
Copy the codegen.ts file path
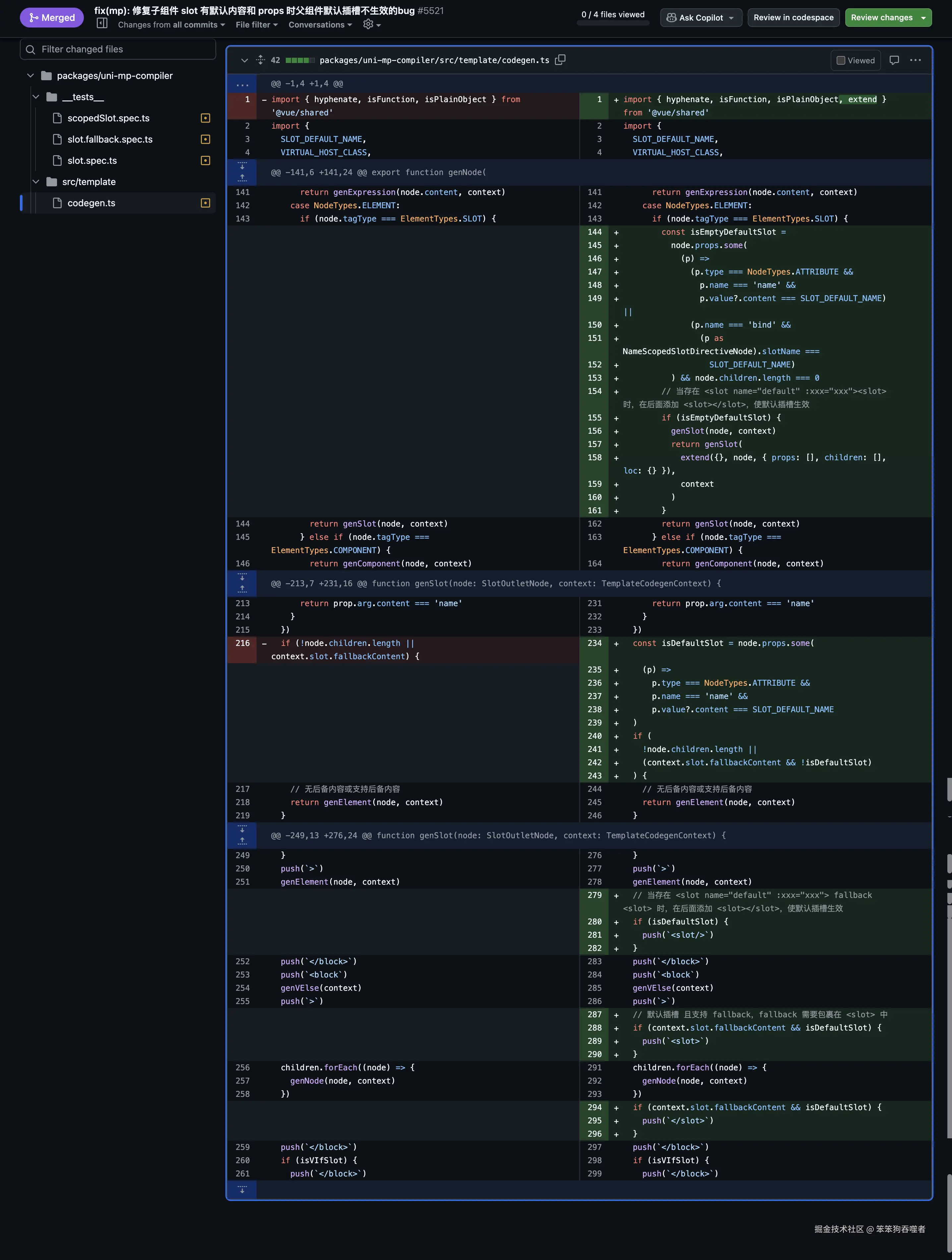[x=560, y=60]
